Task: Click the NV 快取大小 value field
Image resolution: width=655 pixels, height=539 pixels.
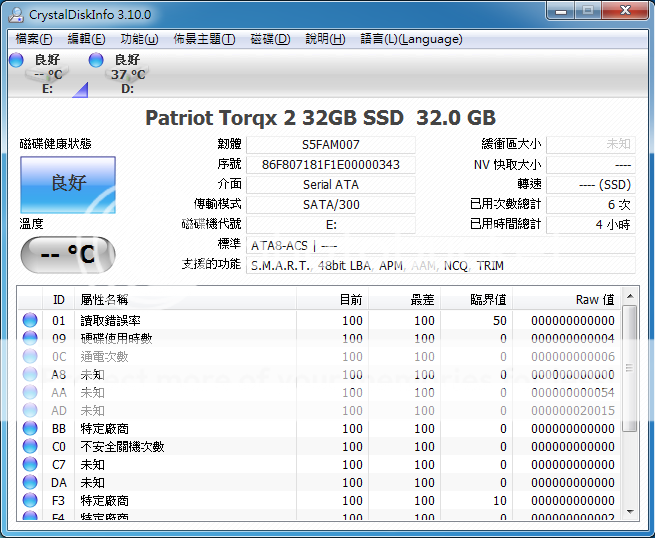Action: [x=591, y=165]
